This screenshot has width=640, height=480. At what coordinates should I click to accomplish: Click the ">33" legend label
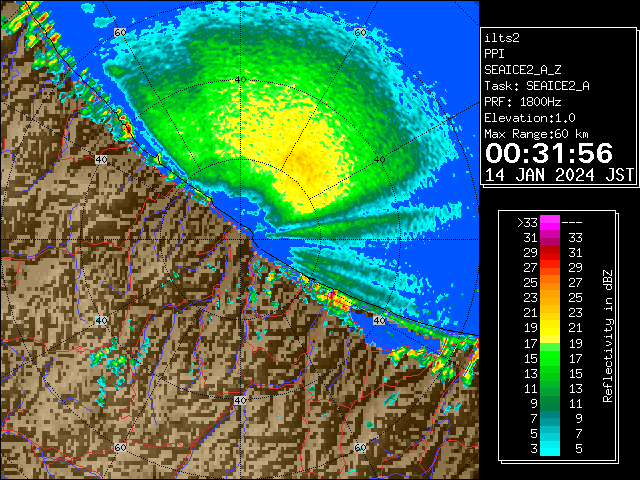pos(527,223)
